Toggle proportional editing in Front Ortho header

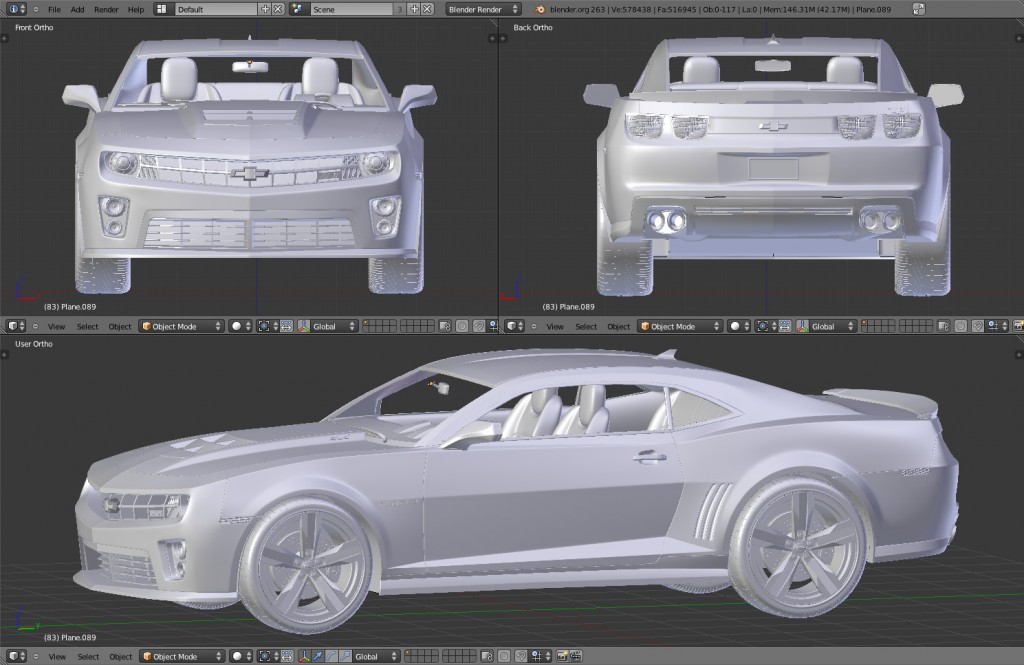[462, 326]
